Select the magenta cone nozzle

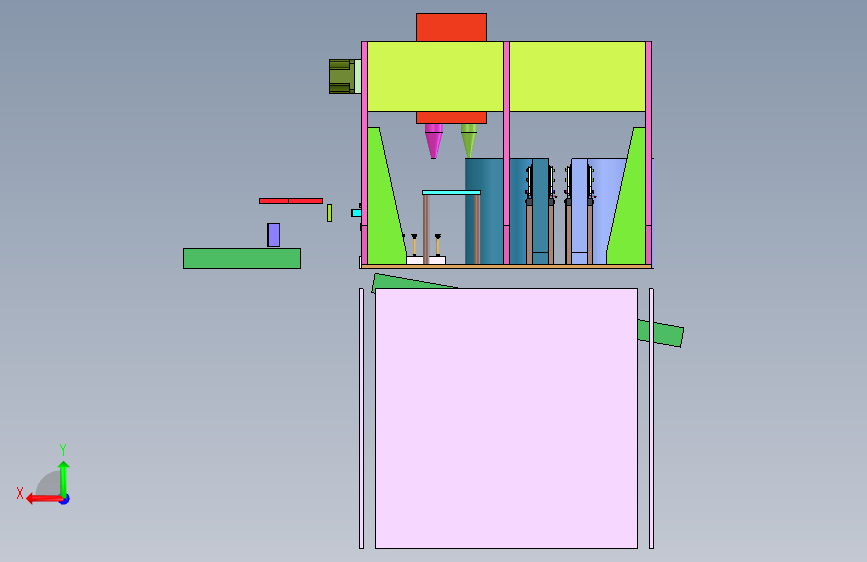[x=434, y=141]
